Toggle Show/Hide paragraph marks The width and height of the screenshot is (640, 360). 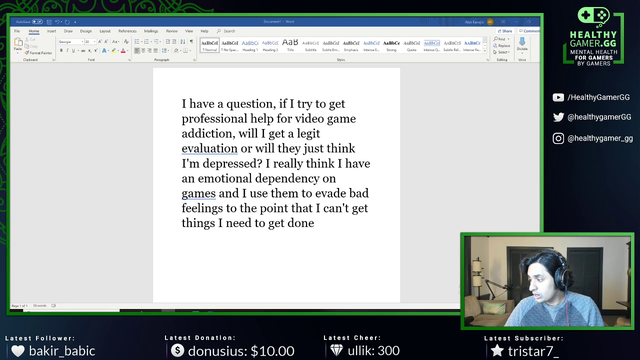click(191, 42)
